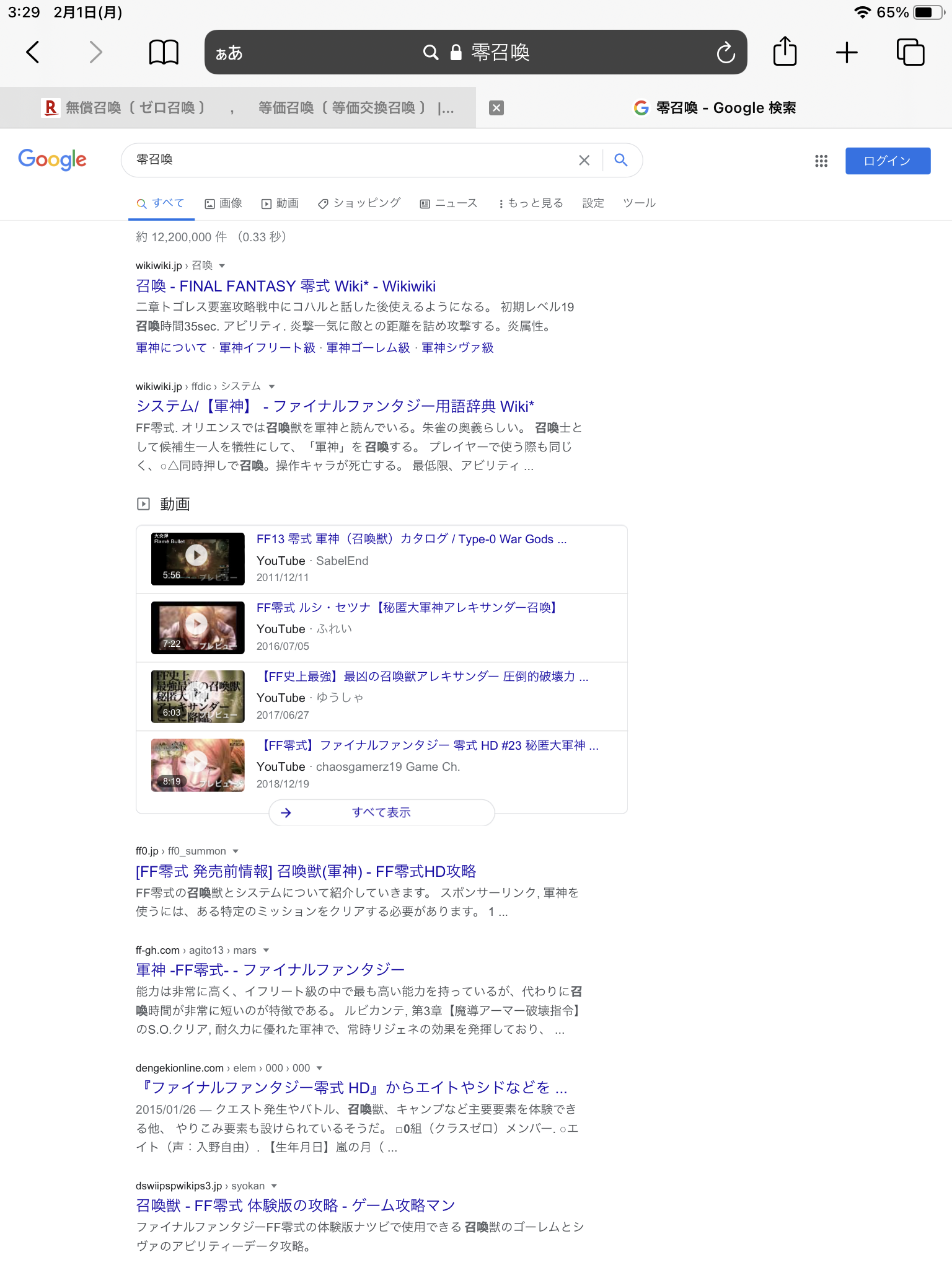This screenshot has width=952, height=1270.
Task: Open FF13 零式 軍神 カタログ video link
Action: (x=412, y=540)
